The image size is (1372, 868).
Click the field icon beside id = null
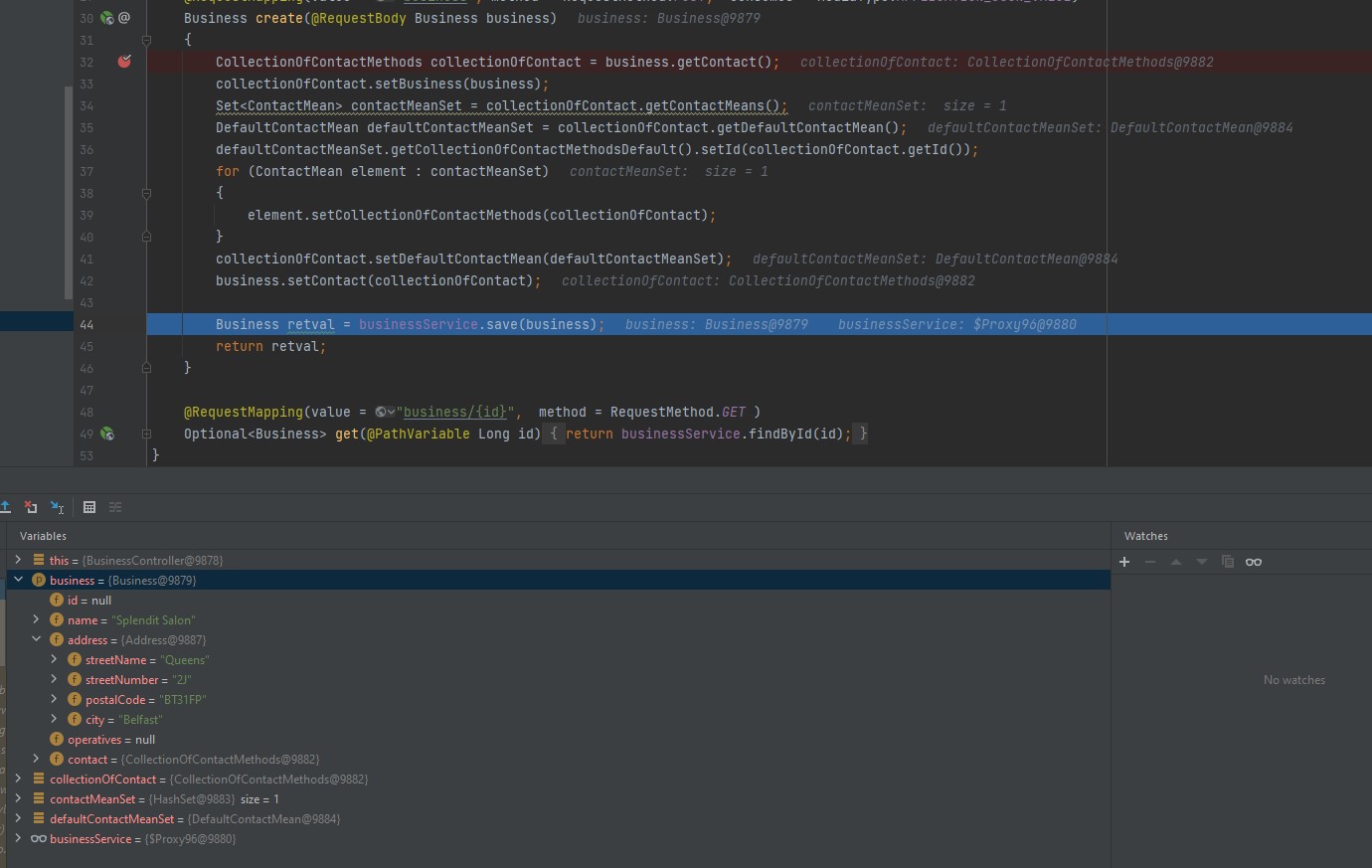point(57,601)
